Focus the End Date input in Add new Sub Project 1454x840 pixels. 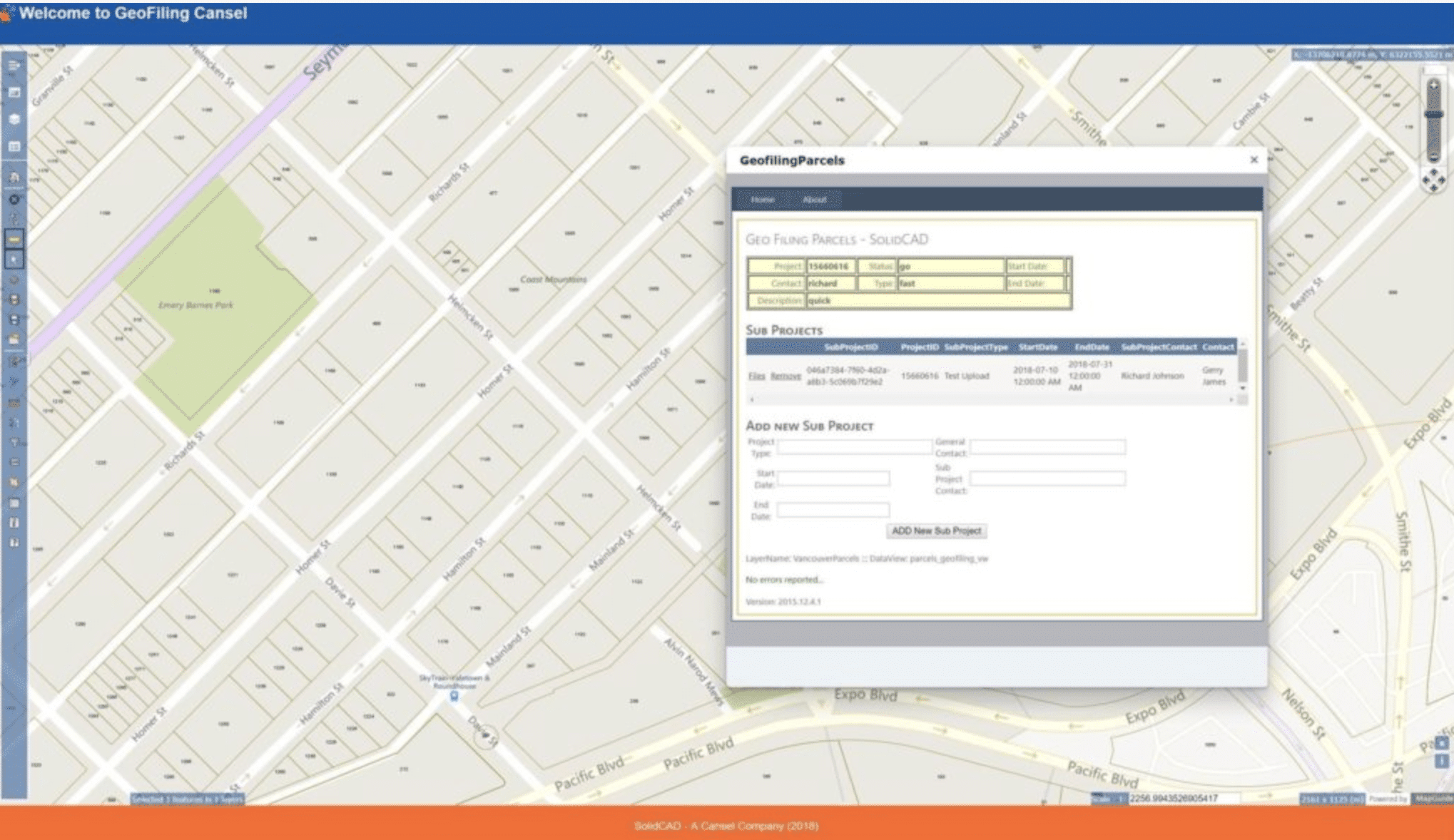[x=833, y=509]
